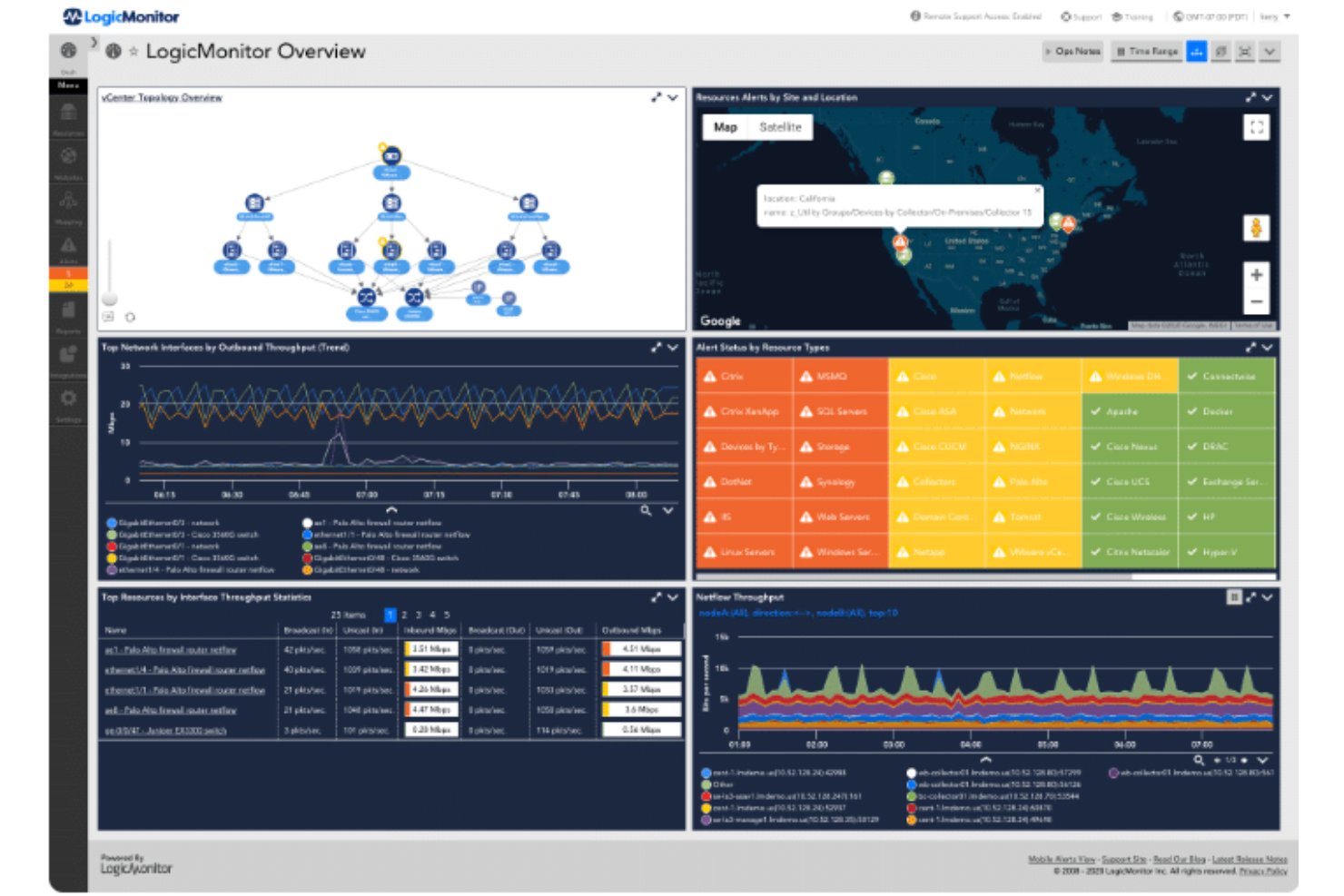Open the SQL Servers alert tile
1344x896 pixels.
pyautogui.click(x=841, y=411)
